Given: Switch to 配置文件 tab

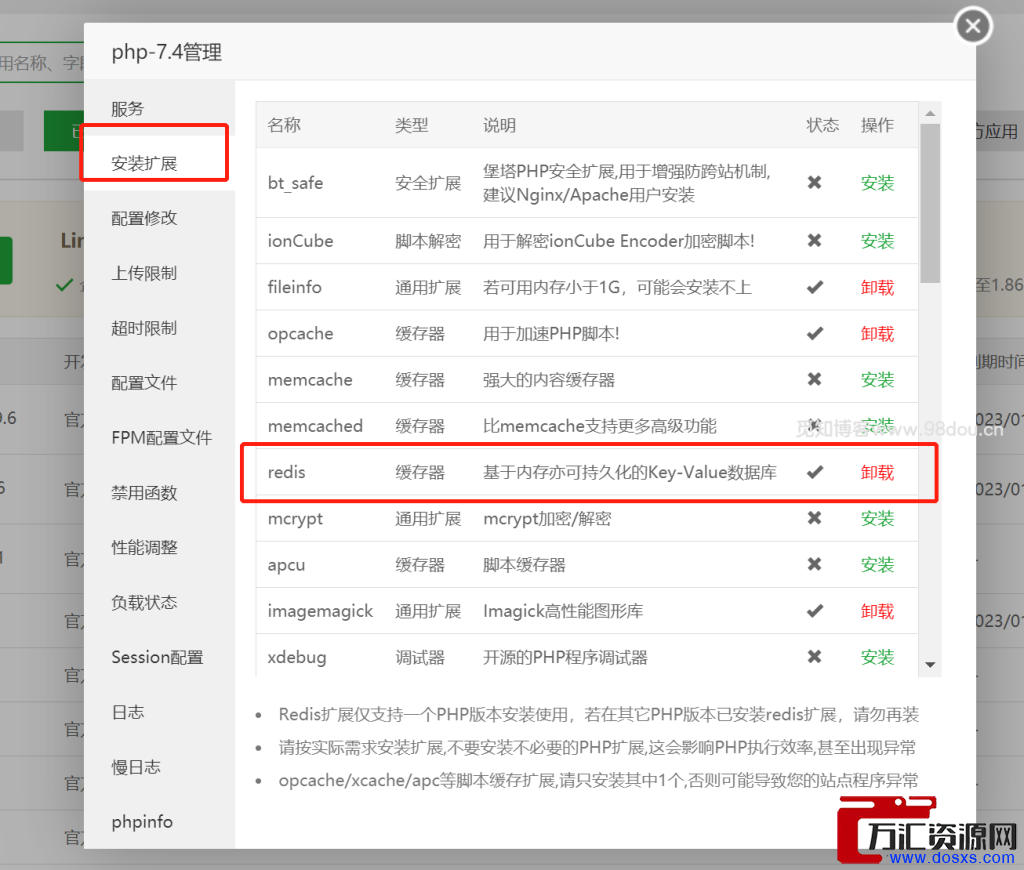Looking at the screenshot, I should pos(144,383).
